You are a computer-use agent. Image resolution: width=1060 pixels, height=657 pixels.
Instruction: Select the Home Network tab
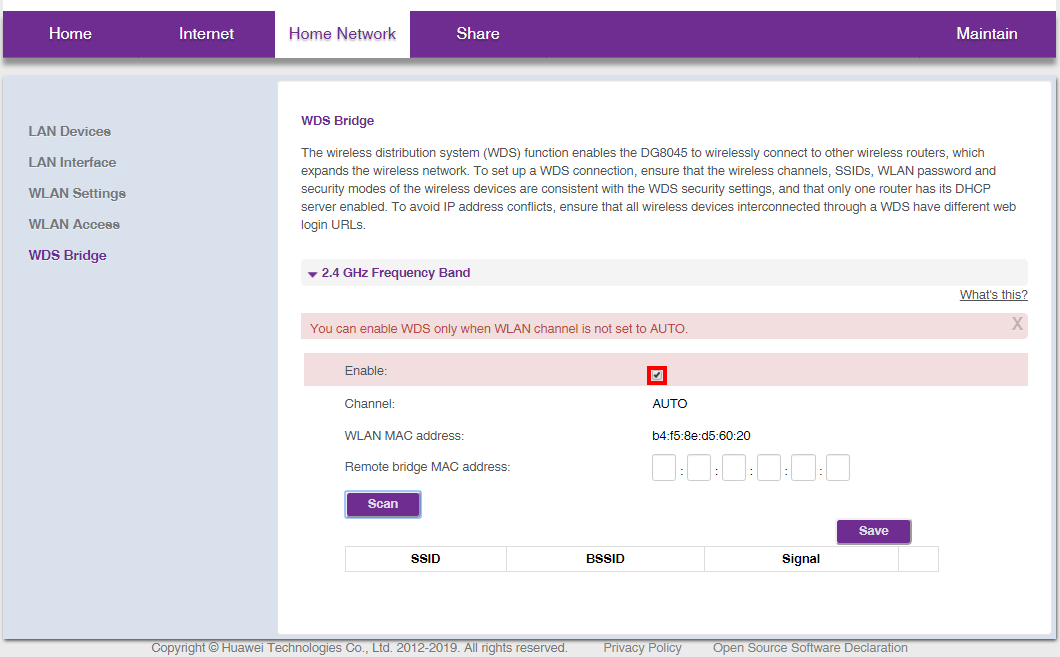click(x=342, y=33)
